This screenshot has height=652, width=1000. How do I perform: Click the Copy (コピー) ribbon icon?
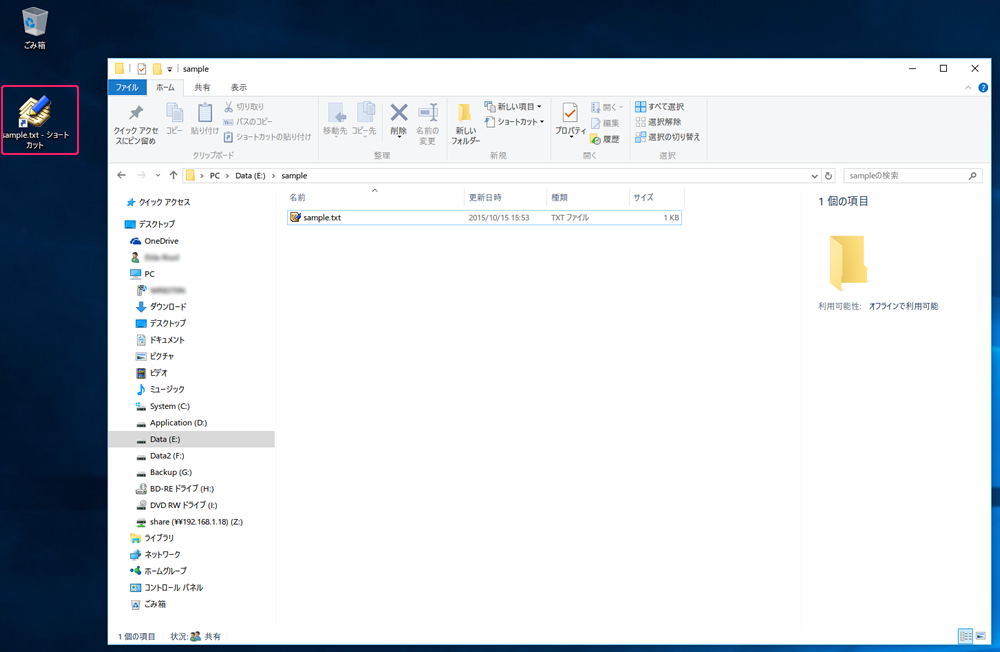pyautogui.click(x=174, y=119)
